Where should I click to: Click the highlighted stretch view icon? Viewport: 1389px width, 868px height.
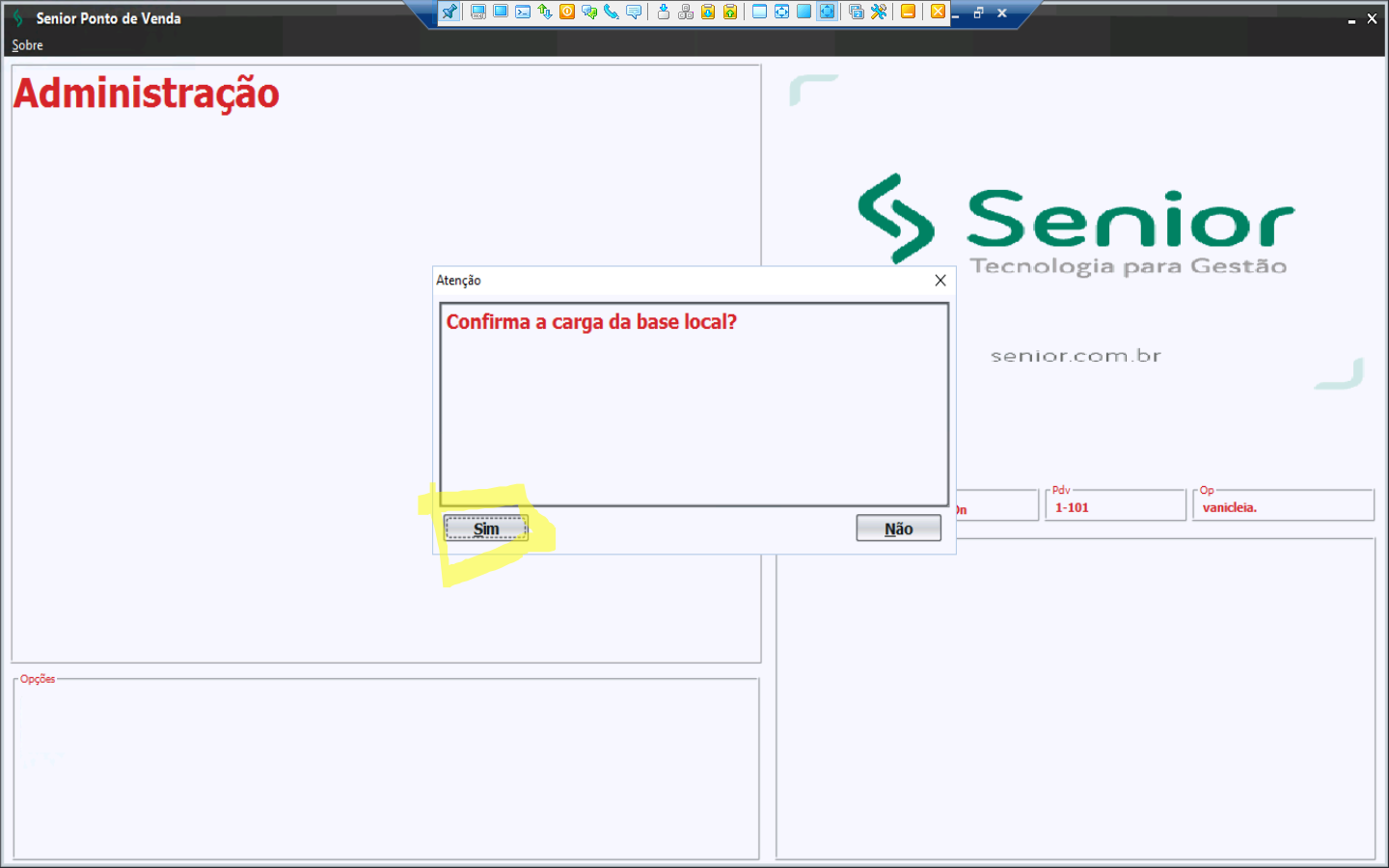click(827, 12)
